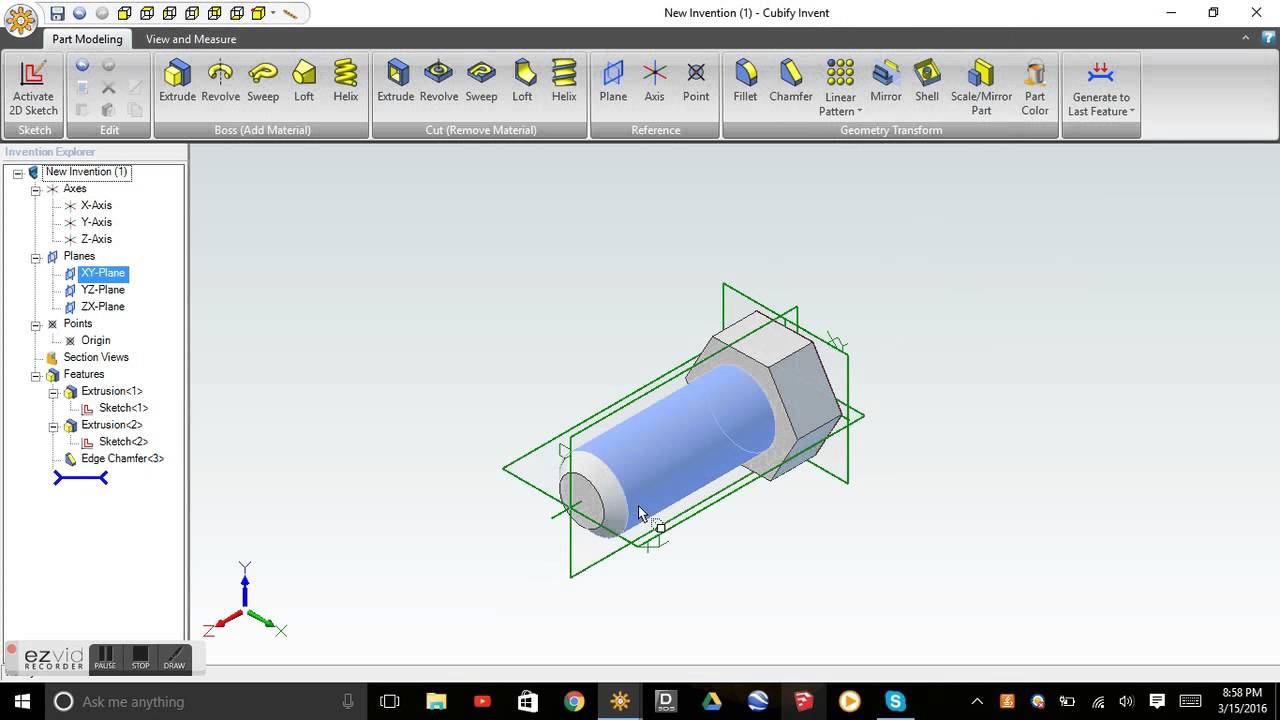Viewport: 1280px width, 720px height.
Task: Choose the Cut Sweep tool
Action: click(481, 82)
